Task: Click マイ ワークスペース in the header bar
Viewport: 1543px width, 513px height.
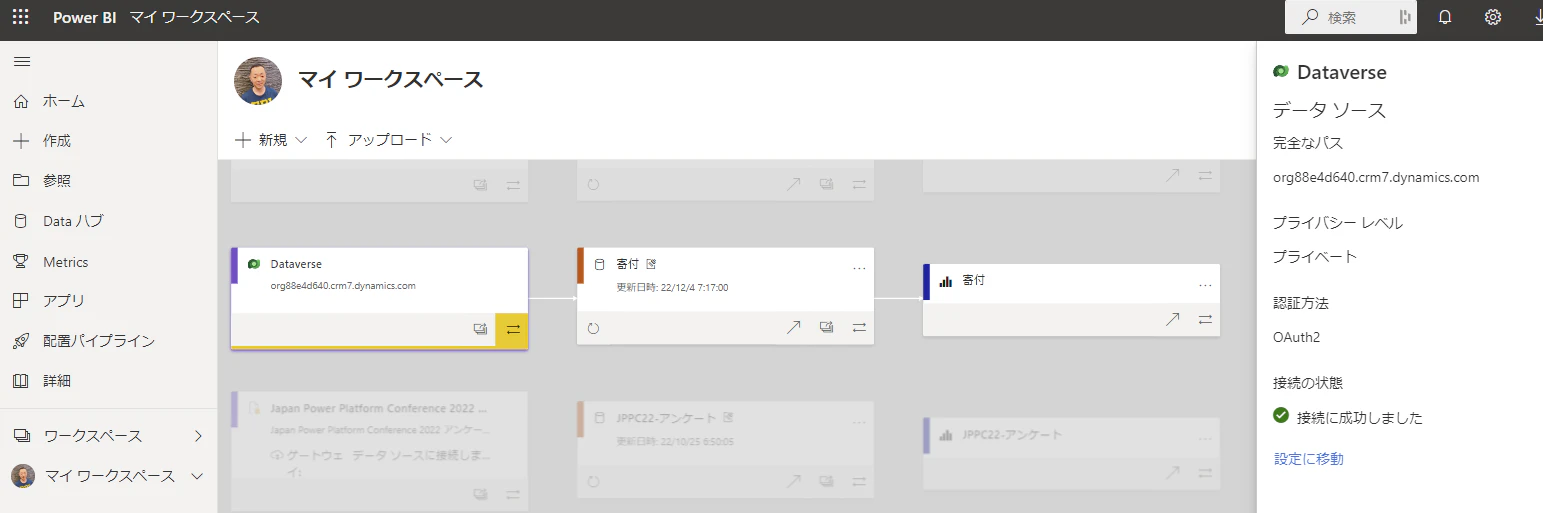Action: click(194, 17)
